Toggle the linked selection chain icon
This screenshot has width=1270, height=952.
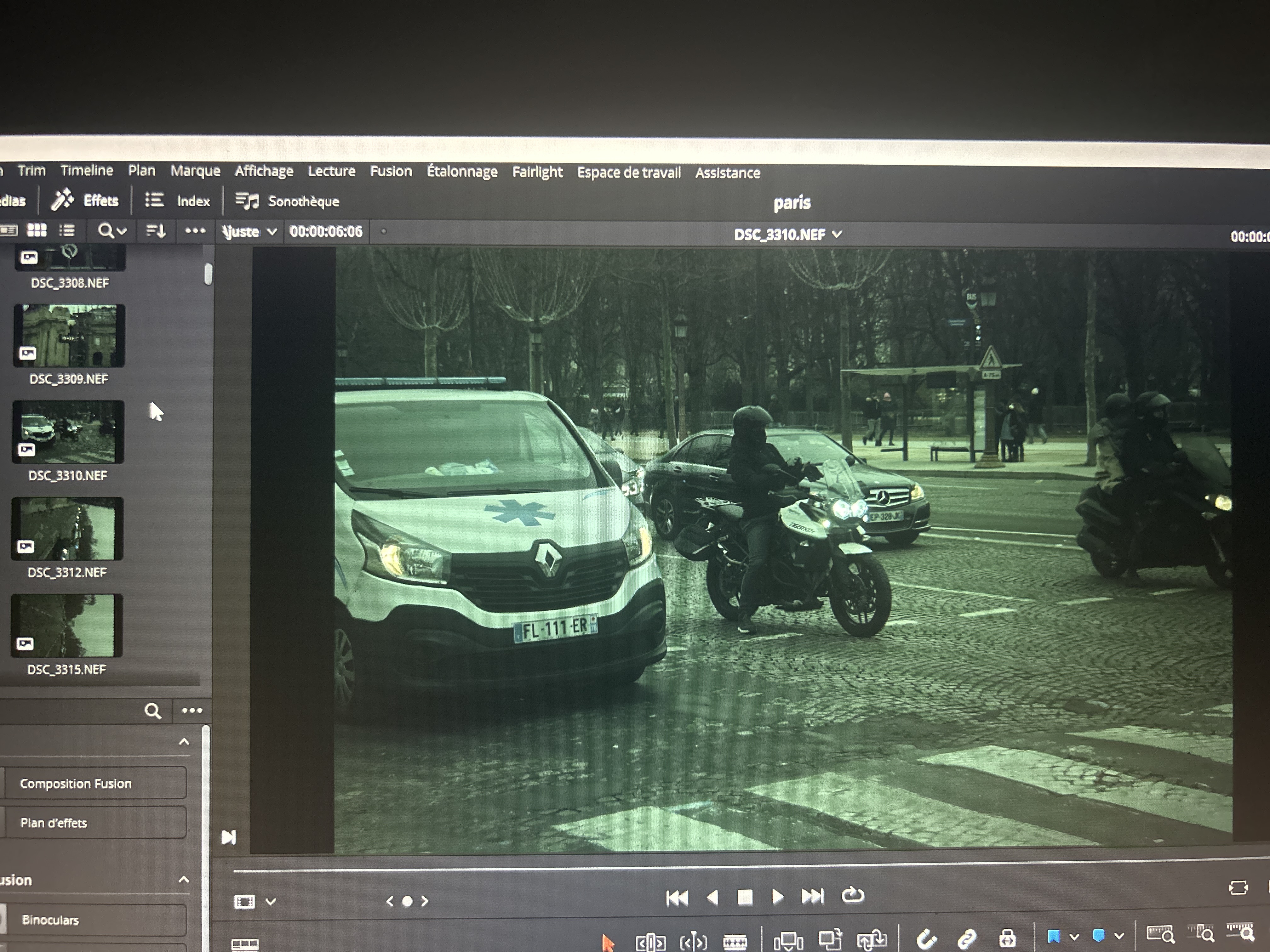967,939
